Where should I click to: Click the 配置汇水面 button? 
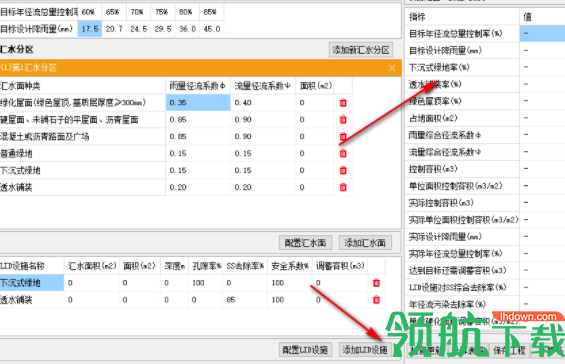coord(305,243)
